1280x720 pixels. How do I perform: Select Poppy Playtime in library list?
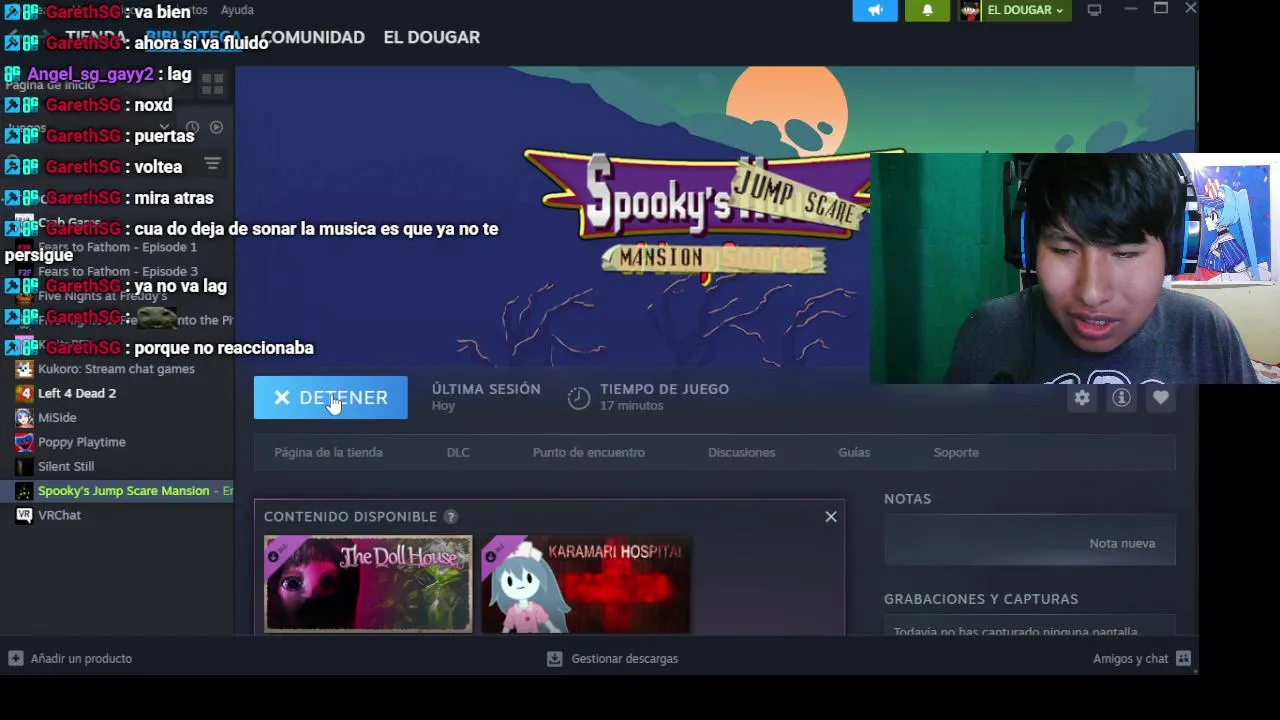81,442
